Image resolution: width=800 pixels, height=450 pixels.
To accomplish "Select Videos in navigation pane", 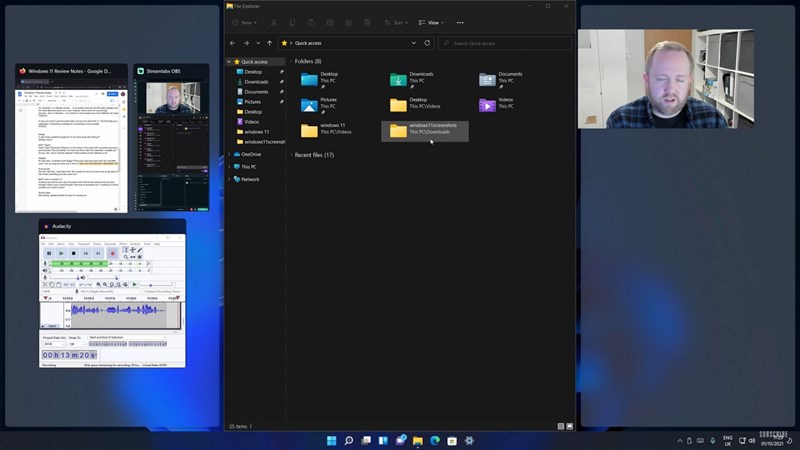I will coord(252,122).
